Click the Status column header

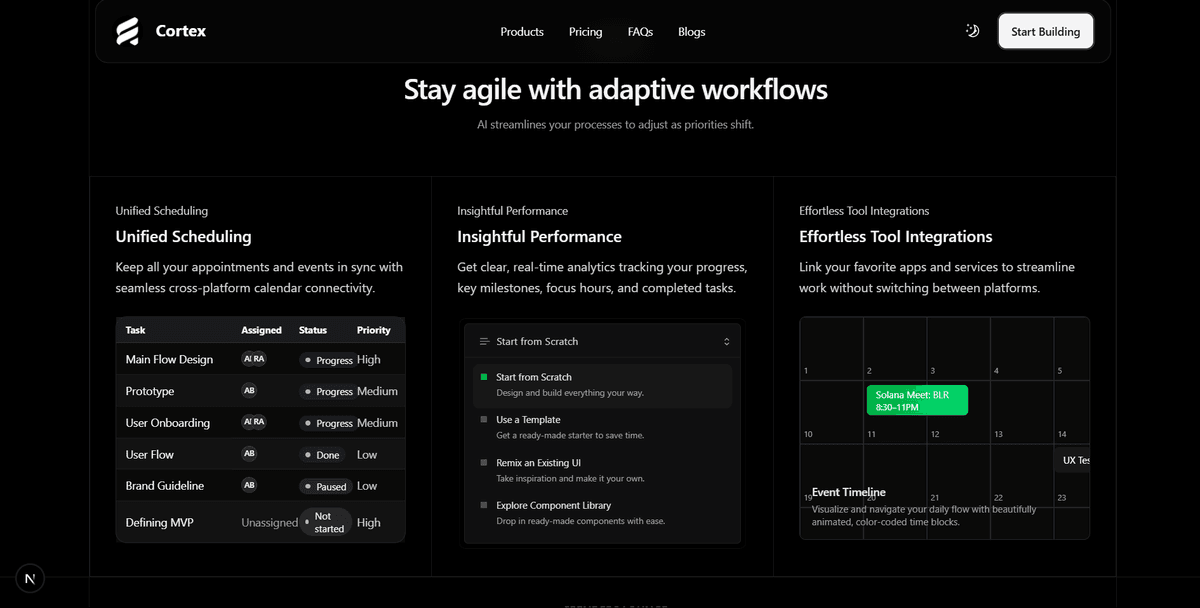coord(313,330)
